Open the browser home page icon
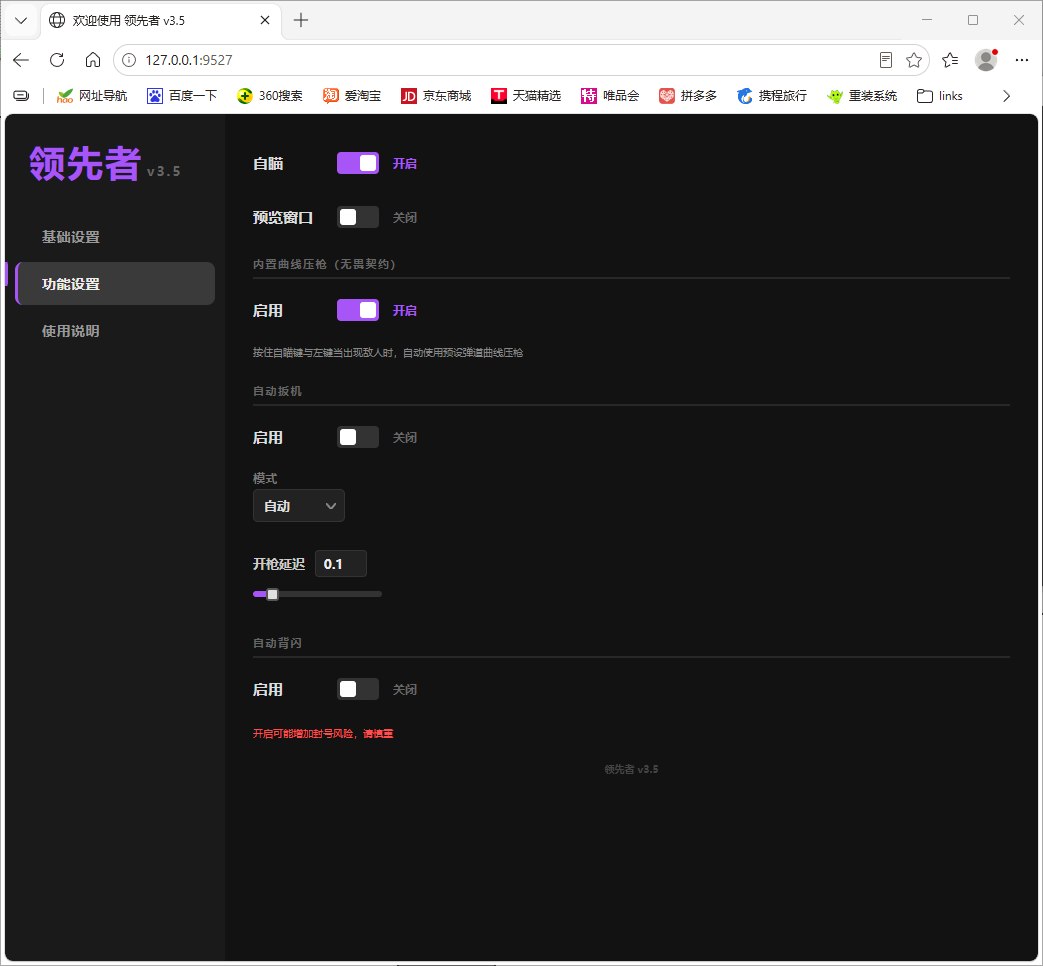Image resolution: width=1043 pixels, height=966 pixels. point(93,60)
